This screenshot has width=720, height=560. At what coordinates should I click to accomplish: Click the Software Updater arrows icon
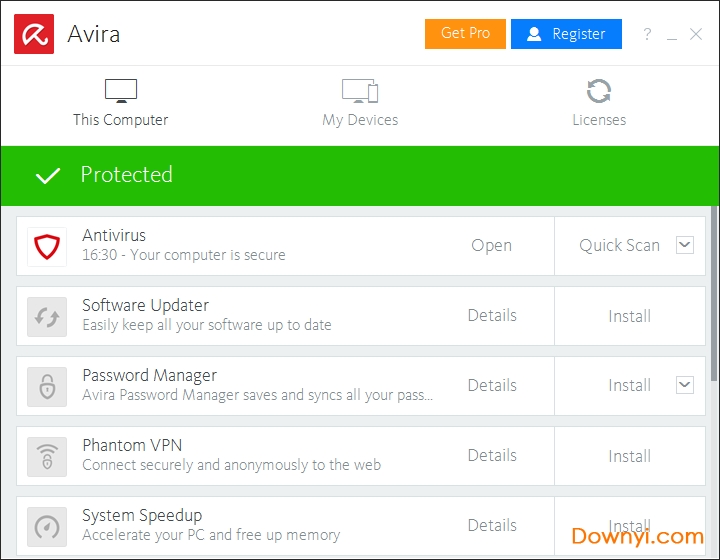pos(47,316)
